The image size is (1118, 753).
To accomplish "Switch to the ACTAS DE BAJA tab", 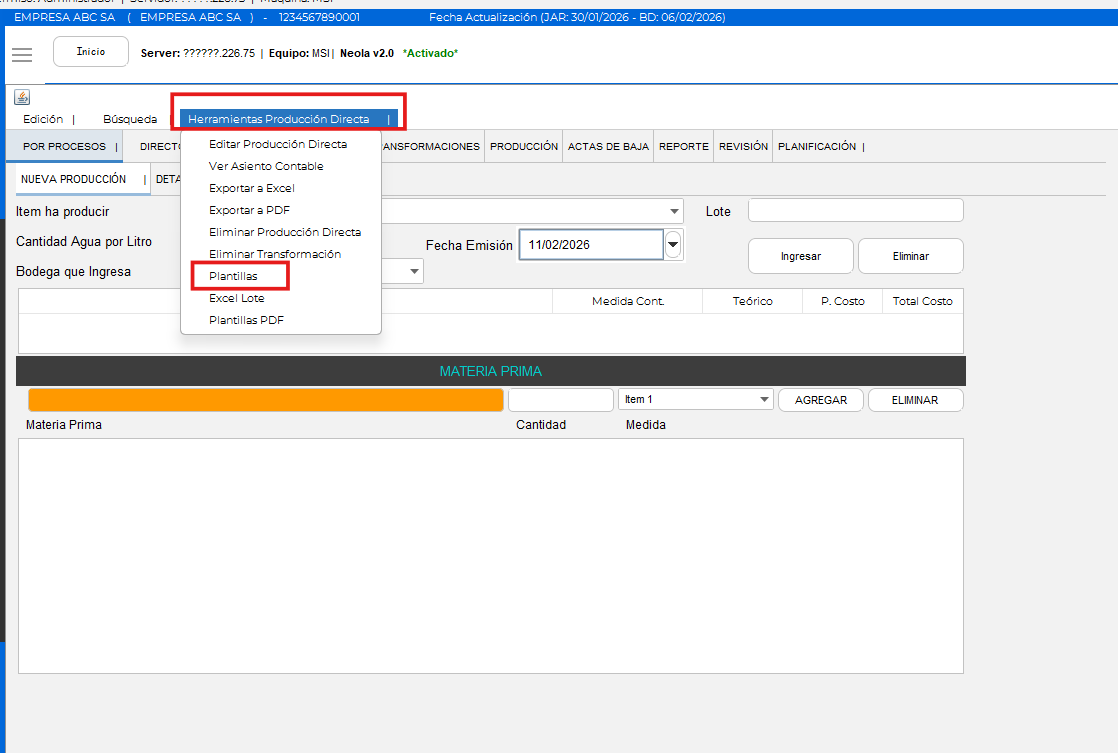I will coord(608,146).
